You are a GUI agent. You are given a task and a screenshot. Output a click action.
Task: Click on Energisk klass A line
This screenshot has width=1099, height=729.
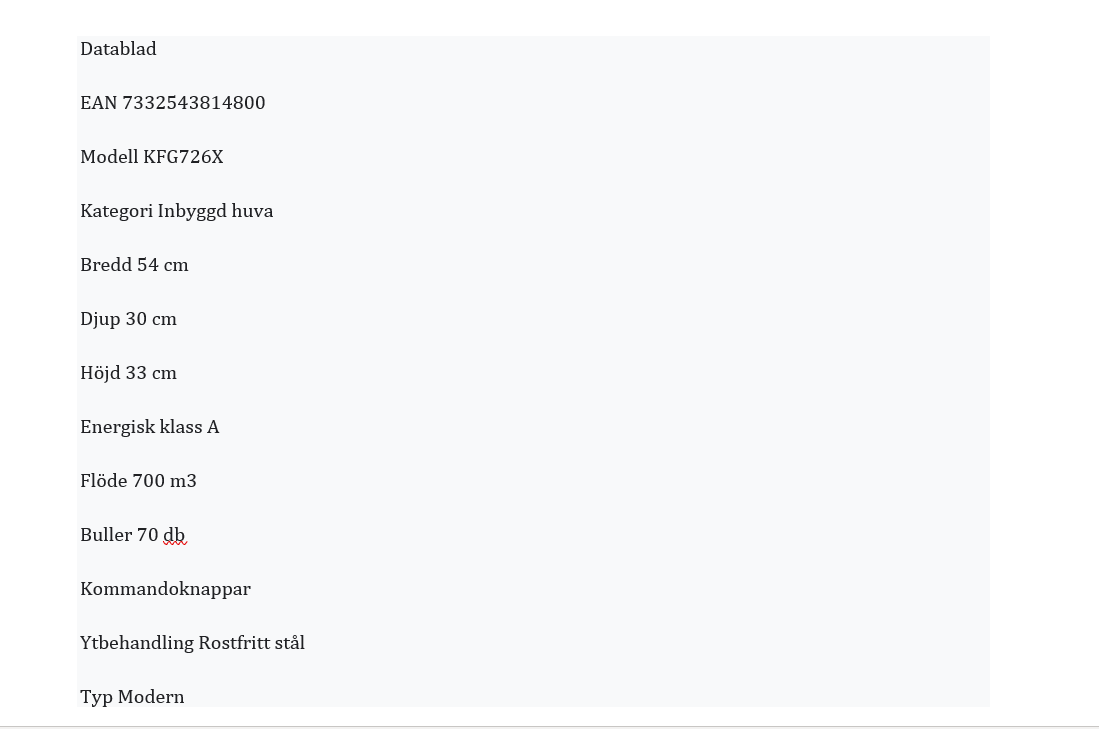(x=150, y=428)
